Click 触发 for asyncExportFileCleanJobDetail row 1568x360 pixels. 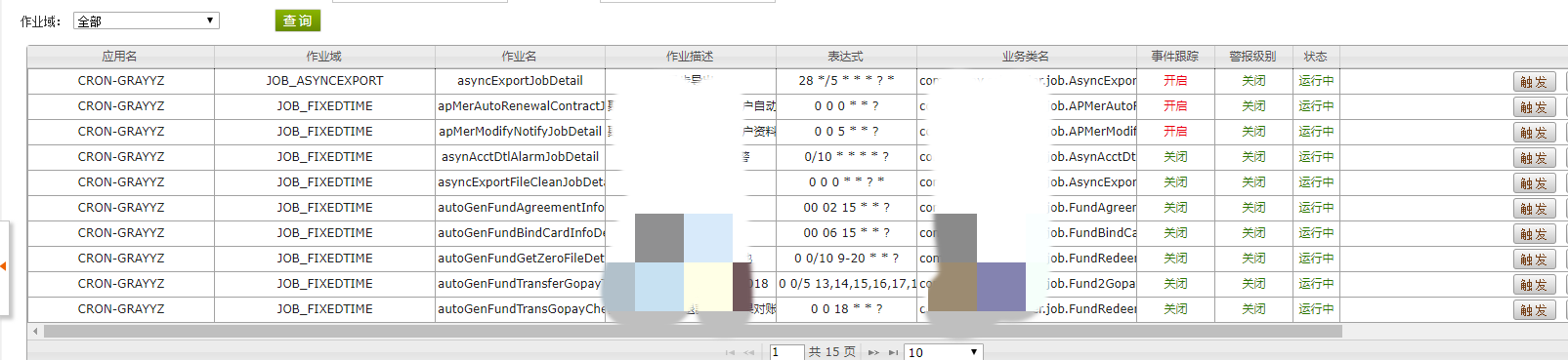point(1534,183)
